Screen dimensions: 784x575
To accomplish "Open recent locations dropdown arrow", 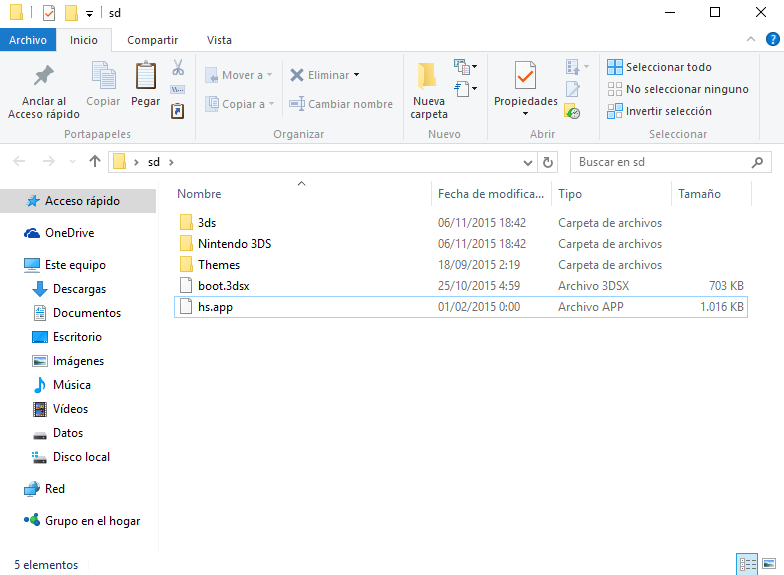I will (x=72, y=161).
